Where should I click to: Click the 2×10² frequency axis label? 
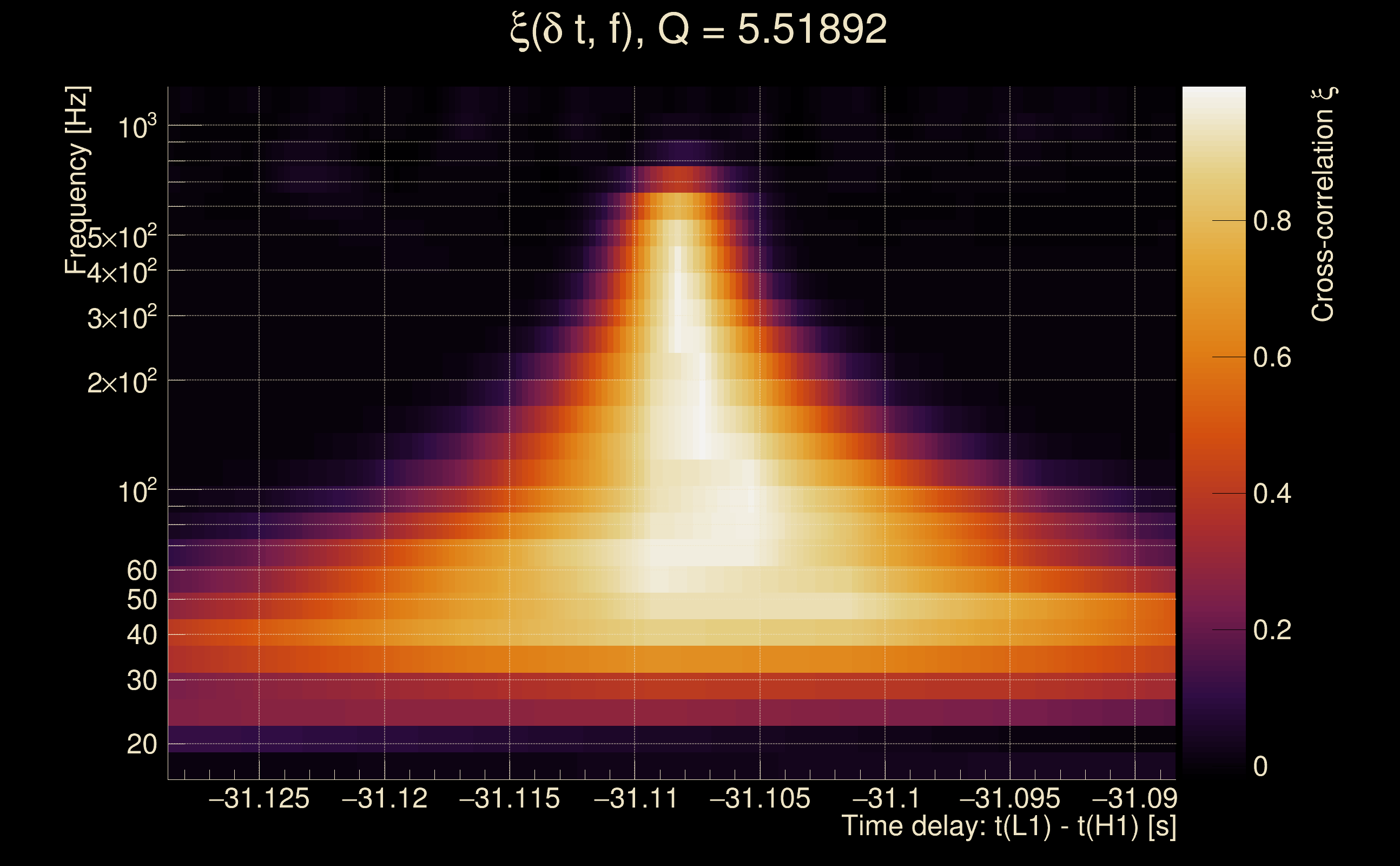122,383
